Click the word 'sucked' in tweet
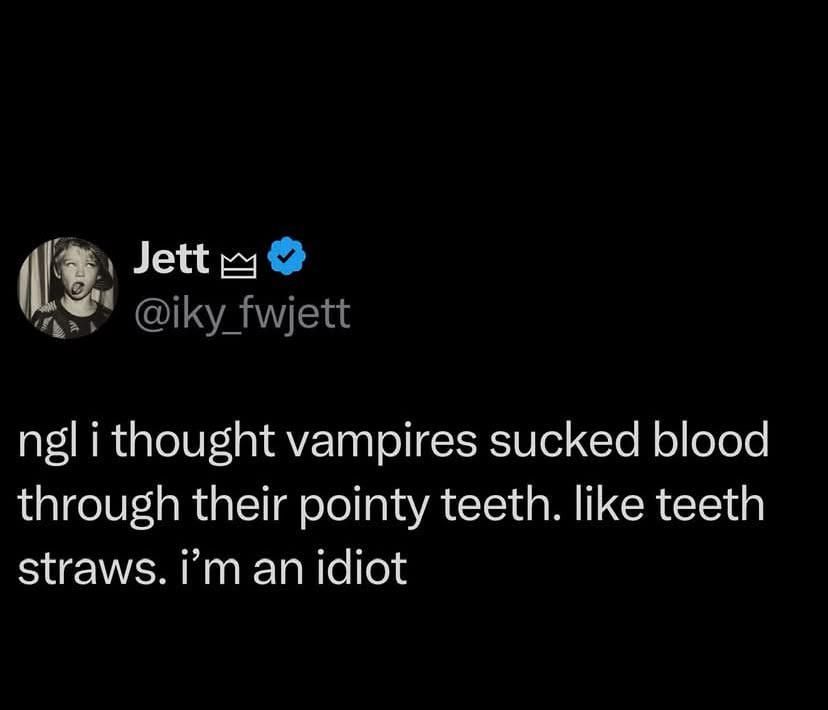 [564, 439]
